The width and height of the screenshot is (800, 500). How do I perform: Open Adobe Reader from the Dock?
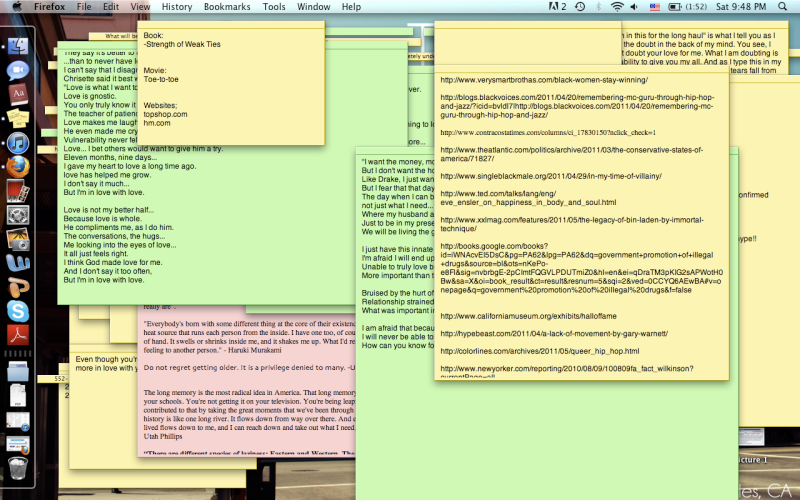coord(18,335)
